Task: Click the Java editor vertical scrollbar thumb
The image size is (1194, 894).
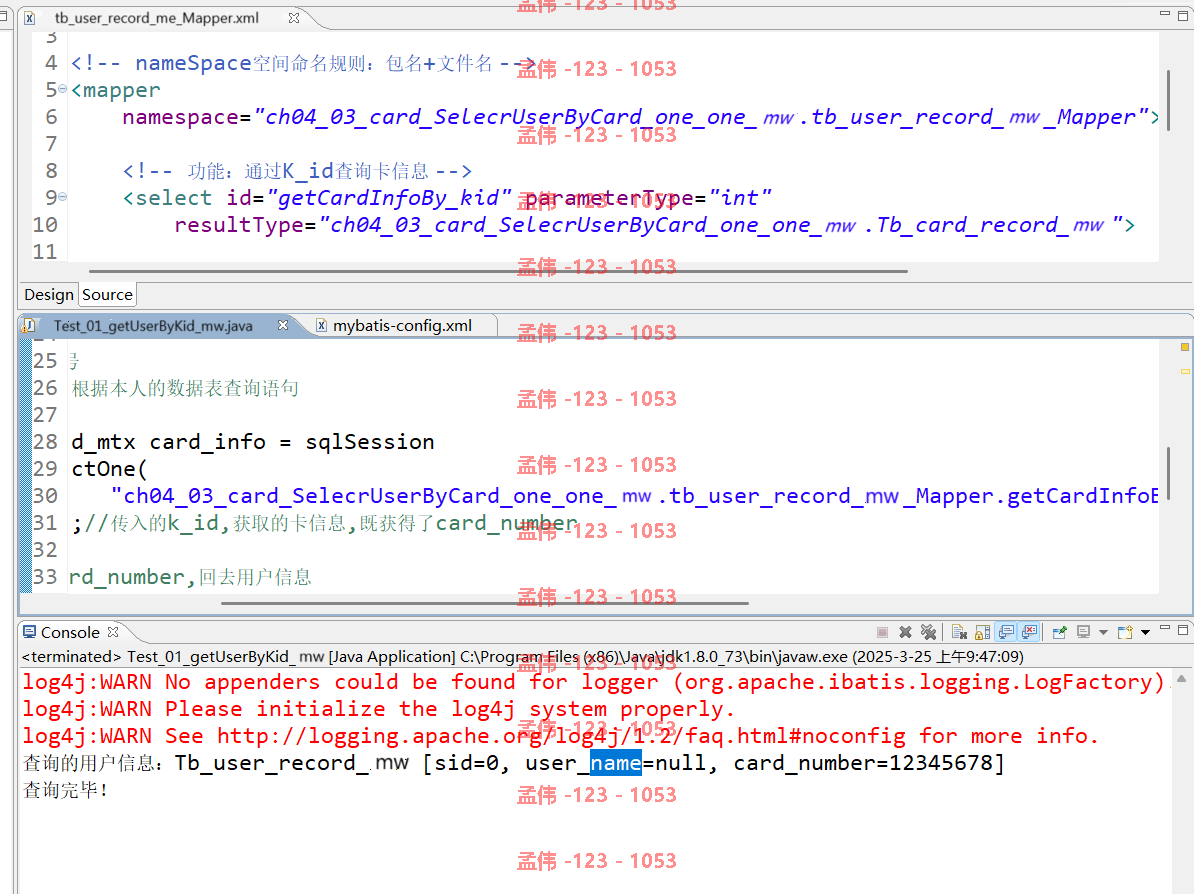Action: [1168, 474]
